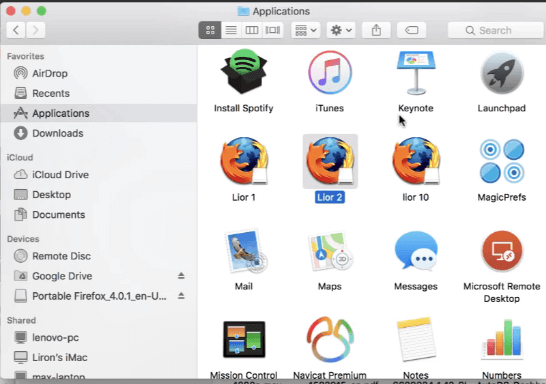
Task: Switch to cover flow view
Action: coord(273,30)
